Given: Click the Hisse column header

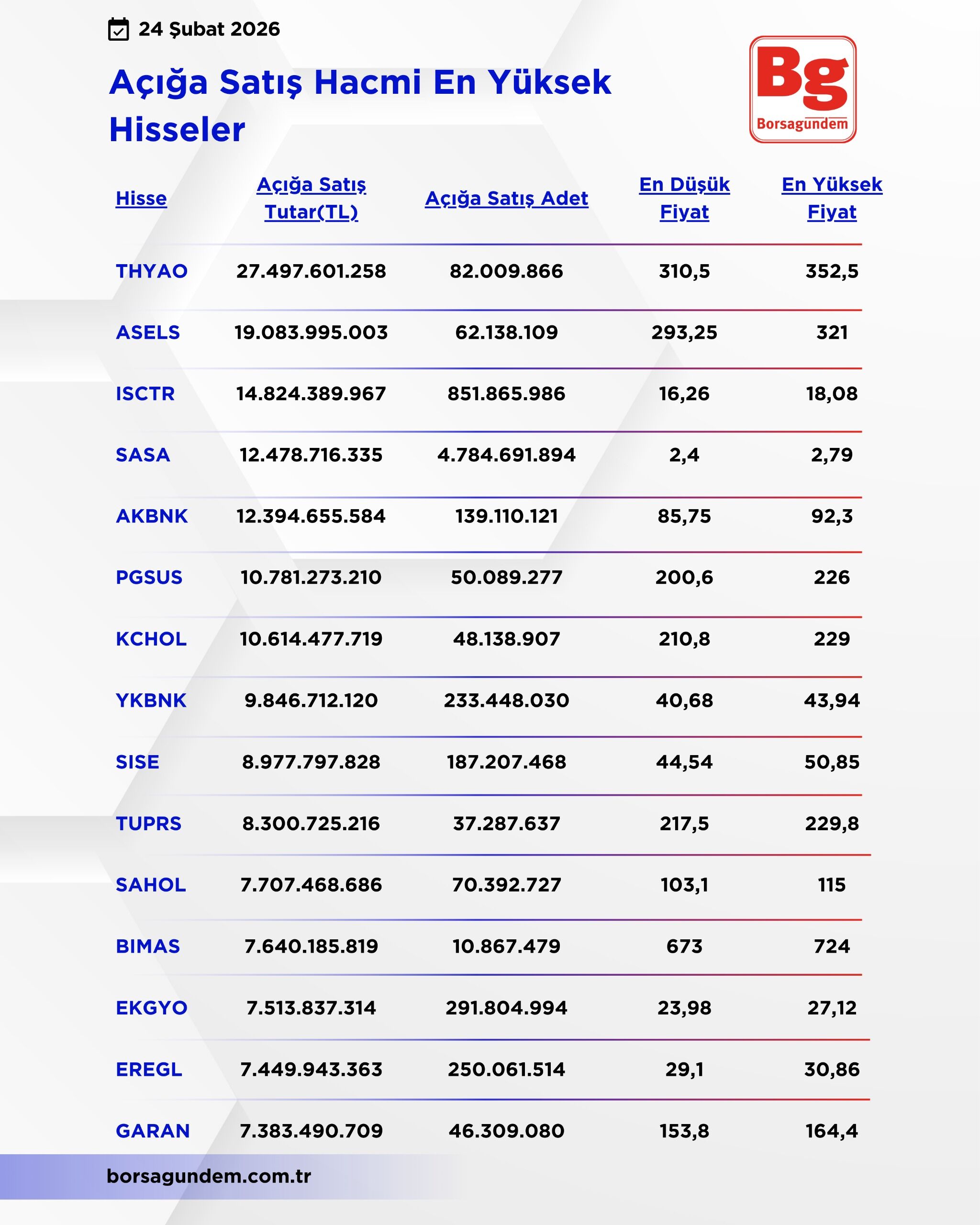Looking at the screenshot, I should coord(141,198).
